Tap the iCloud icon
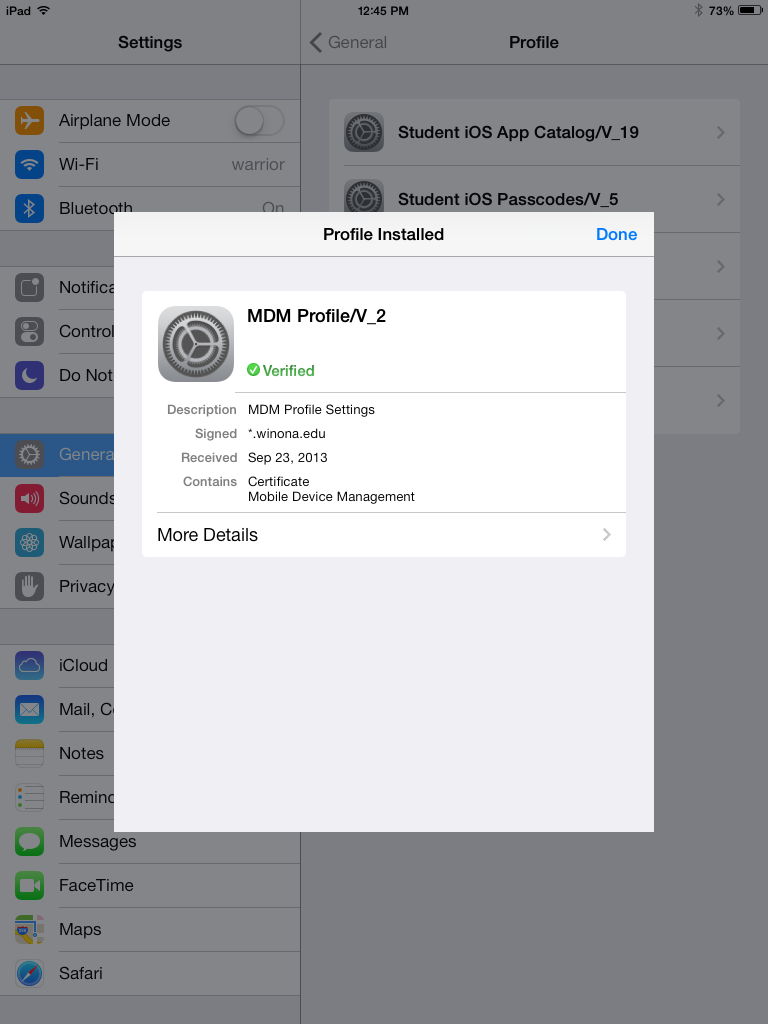This screenshot has width=768, height=1024. pos(30,665)
